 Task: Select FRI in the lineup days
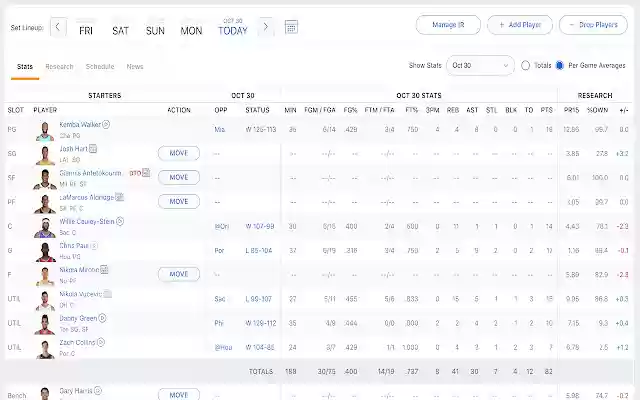coord(86,31)
